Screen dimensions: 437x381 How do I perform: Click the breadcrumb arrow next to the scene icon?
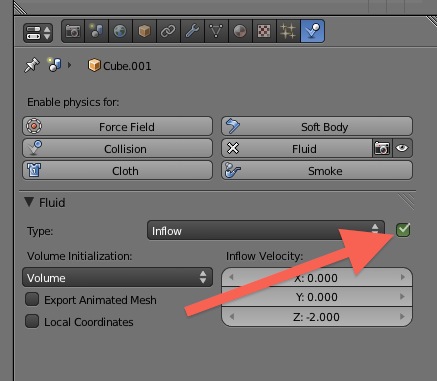[69, 65]
